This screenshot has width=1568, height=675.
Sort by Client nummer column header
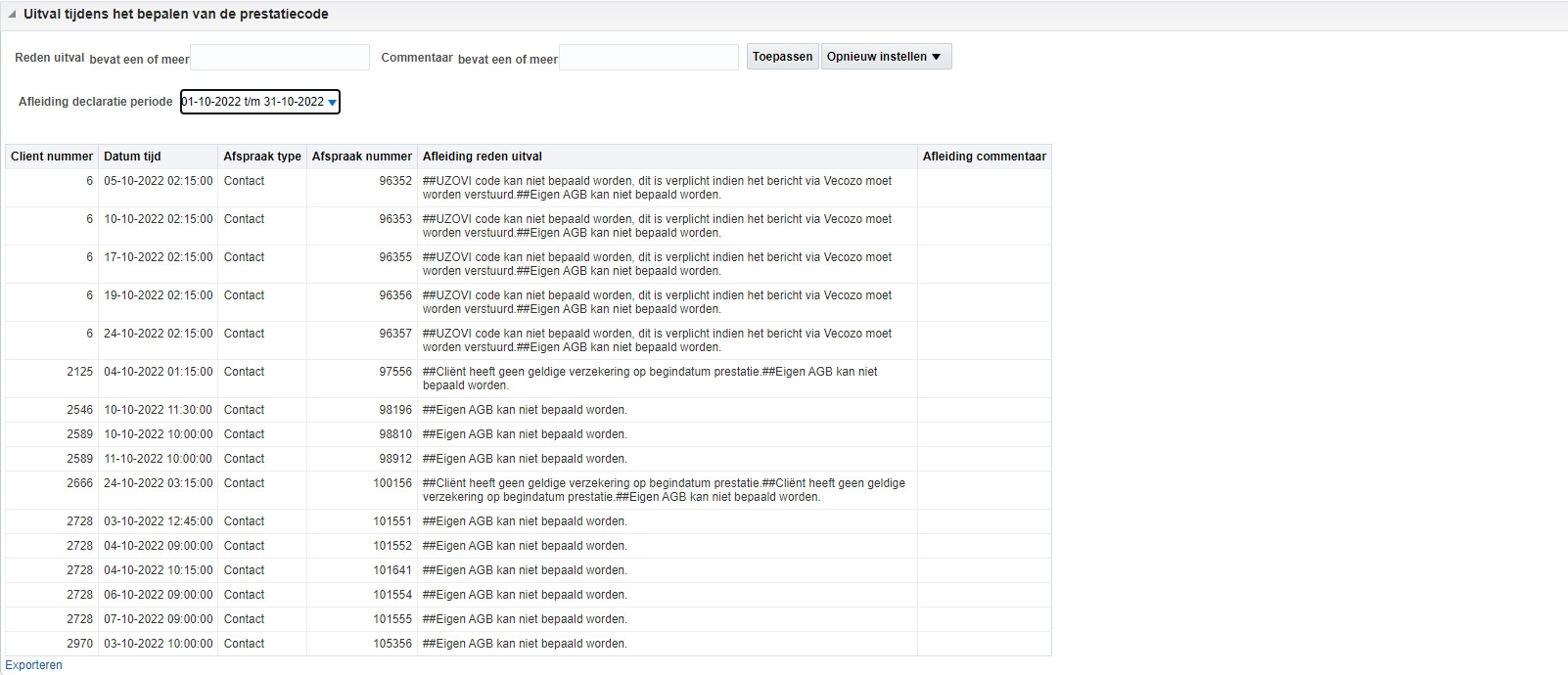[52, 157]
